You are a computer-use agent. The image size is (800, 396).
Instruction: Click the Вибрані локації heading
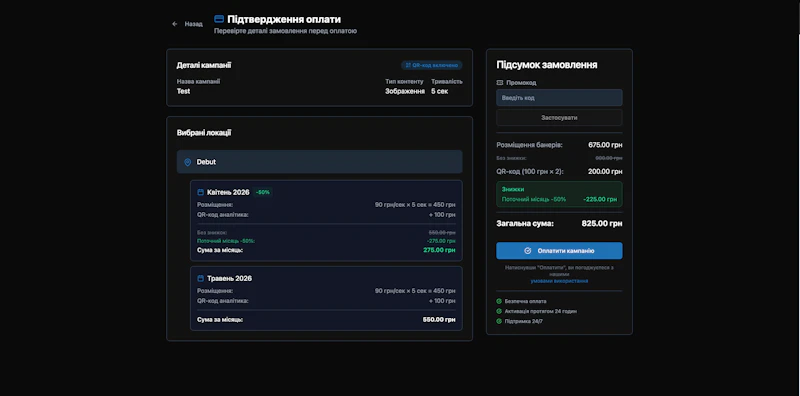point(204,133)
